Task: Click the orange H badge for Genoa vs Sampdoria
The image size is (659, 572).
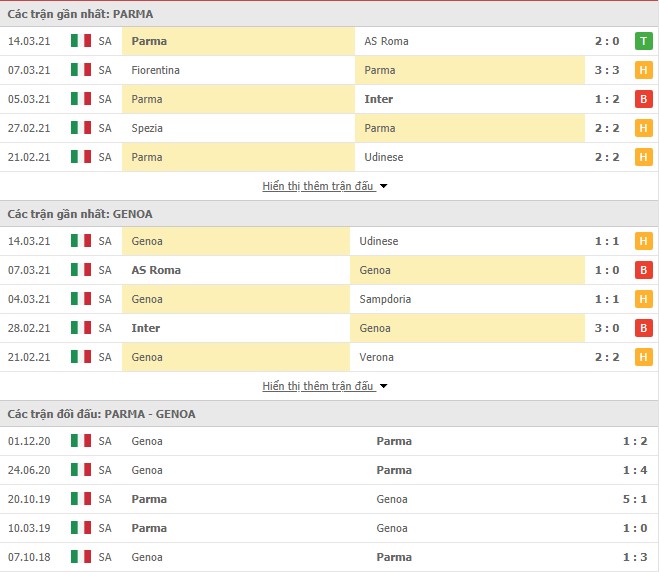Action: 643,299
